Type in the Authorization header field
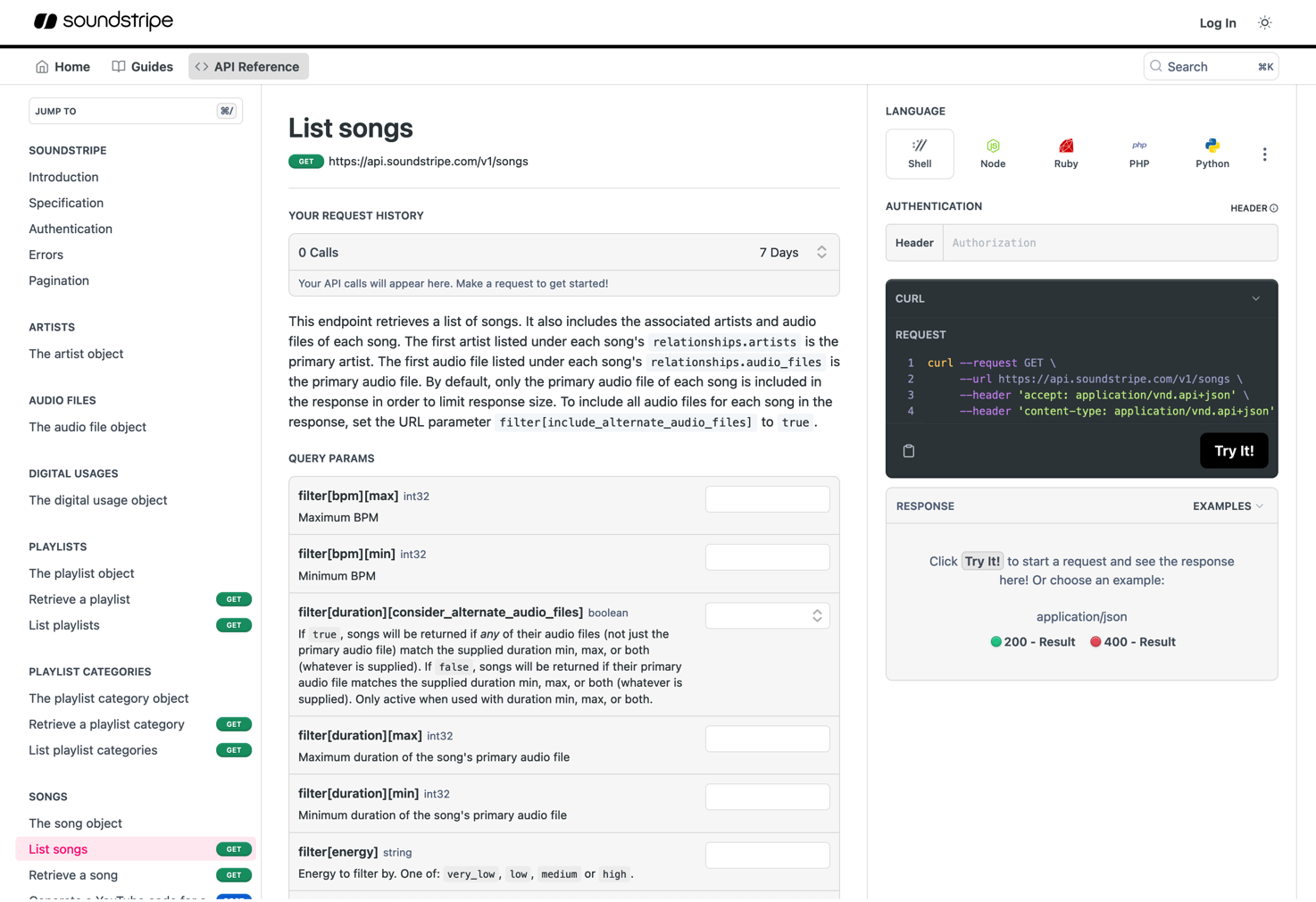This screenshot has height=902, width=1316. (x=1109, y=242)
